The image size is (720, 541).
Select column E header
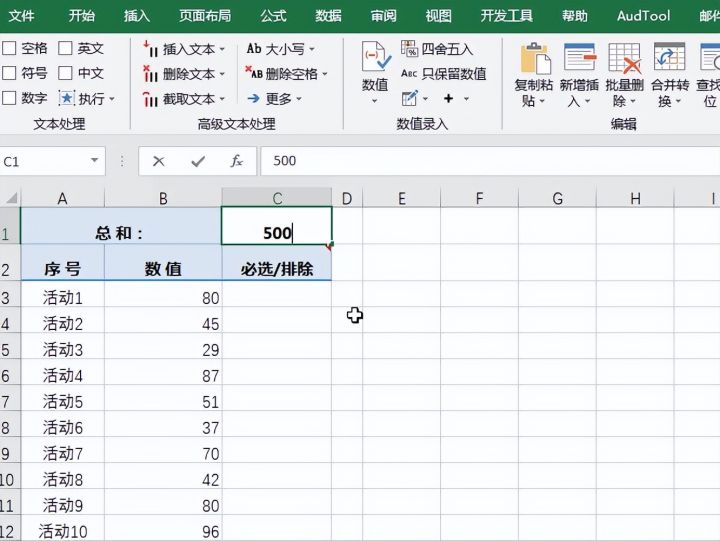click(x=401, y=198)
